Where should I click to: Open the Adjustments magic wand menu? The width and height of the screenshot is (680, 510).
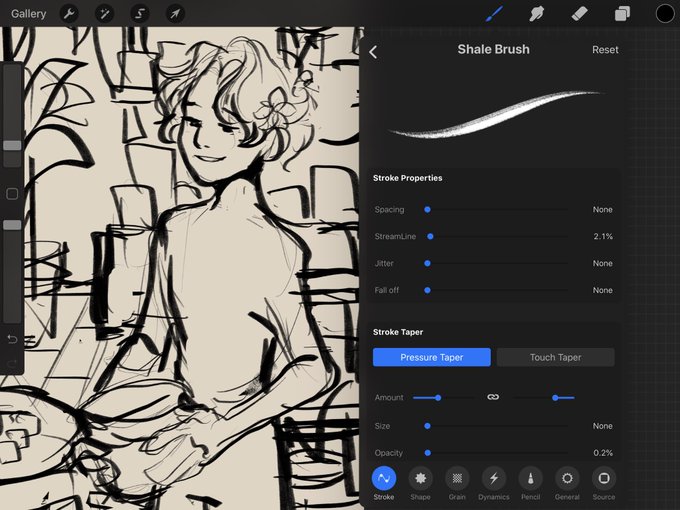point(105,14)
